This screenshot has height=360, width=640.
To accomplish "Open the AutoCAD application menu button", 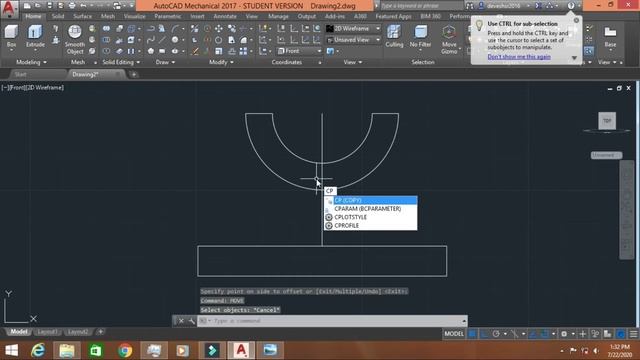I will click(x=9, y=8).
